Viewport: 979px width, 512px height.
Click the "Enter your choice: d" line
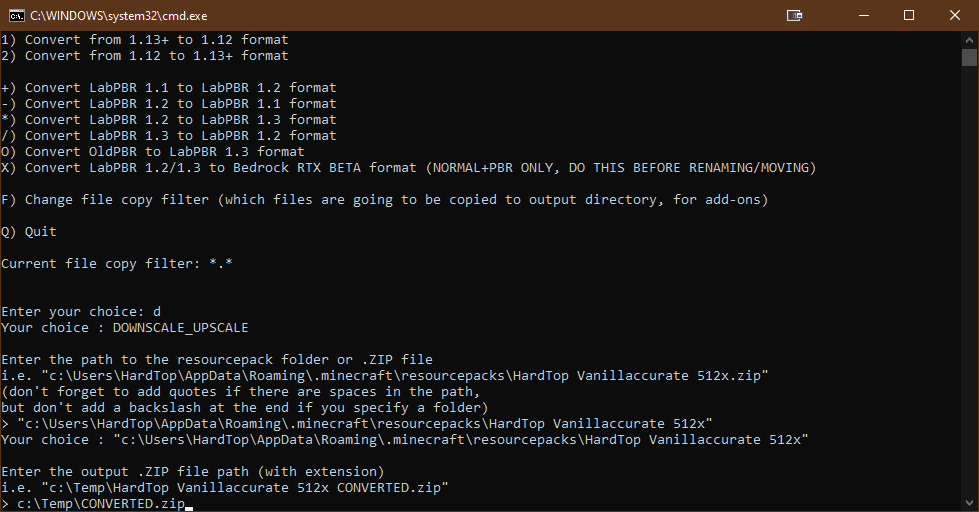pyautogui.click(x=80, y=312)
